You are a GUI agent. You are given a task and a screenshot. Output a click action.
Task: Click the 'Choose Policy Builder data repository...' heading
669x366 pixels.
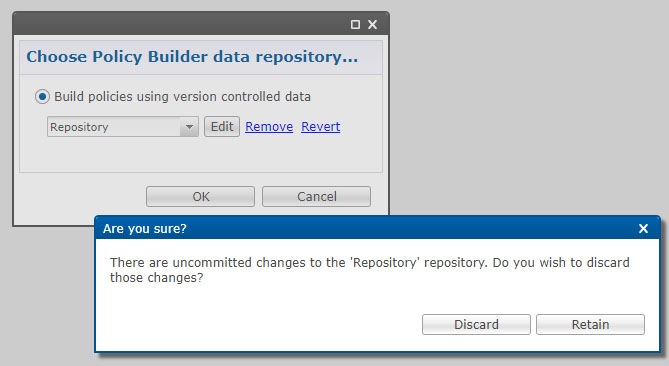[192, 57]
